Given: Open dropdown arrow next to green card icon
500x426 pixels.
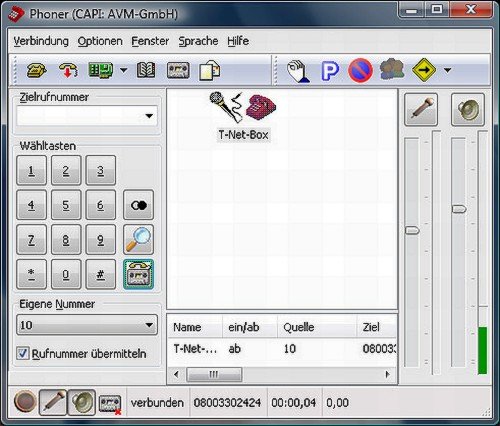Looking at the screenshot, I should (x=124, y=70).
